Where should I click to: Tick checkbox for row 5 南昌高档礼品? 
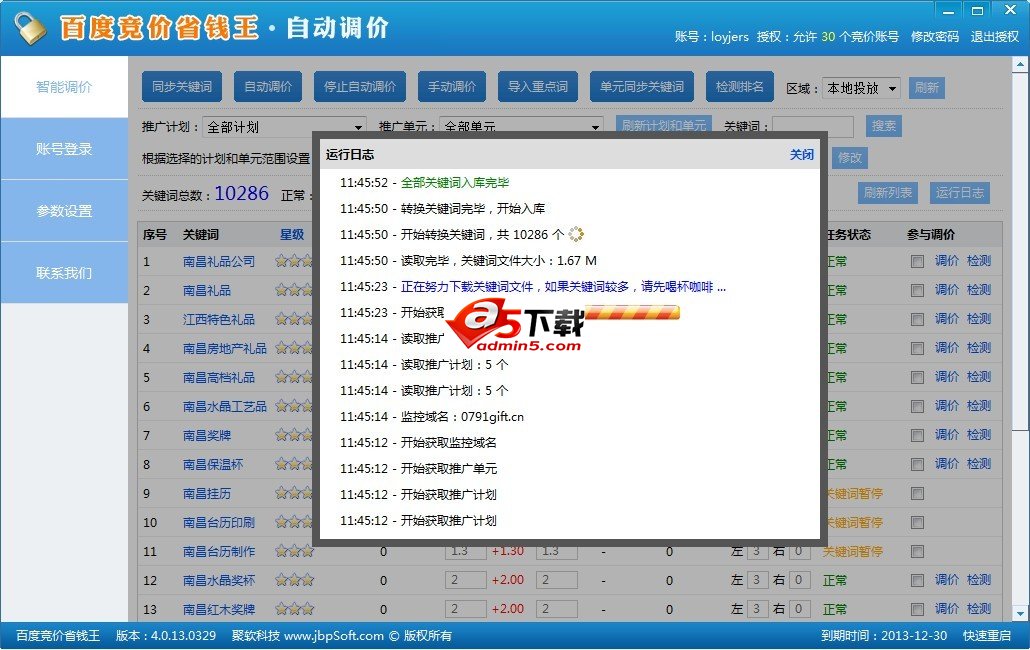coord(917,378)
